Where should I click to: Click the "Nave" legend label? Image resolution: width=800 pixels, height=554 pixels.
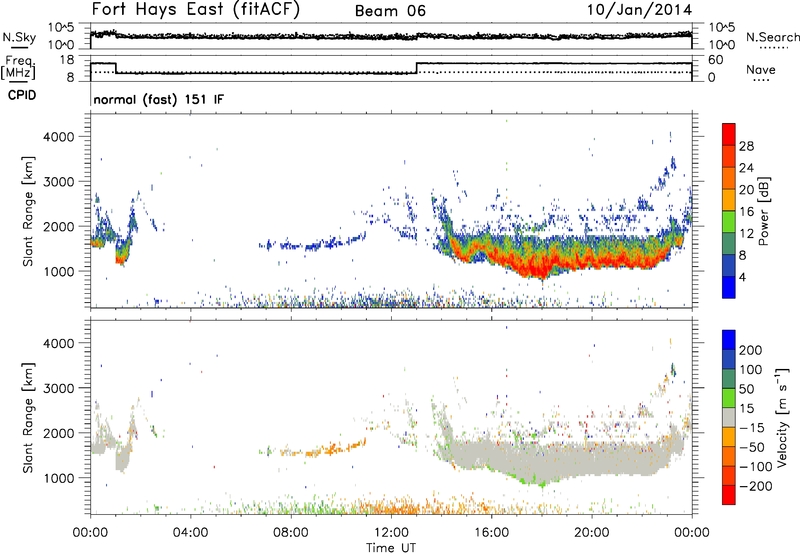pyautogui.click(x=761, y=69)
